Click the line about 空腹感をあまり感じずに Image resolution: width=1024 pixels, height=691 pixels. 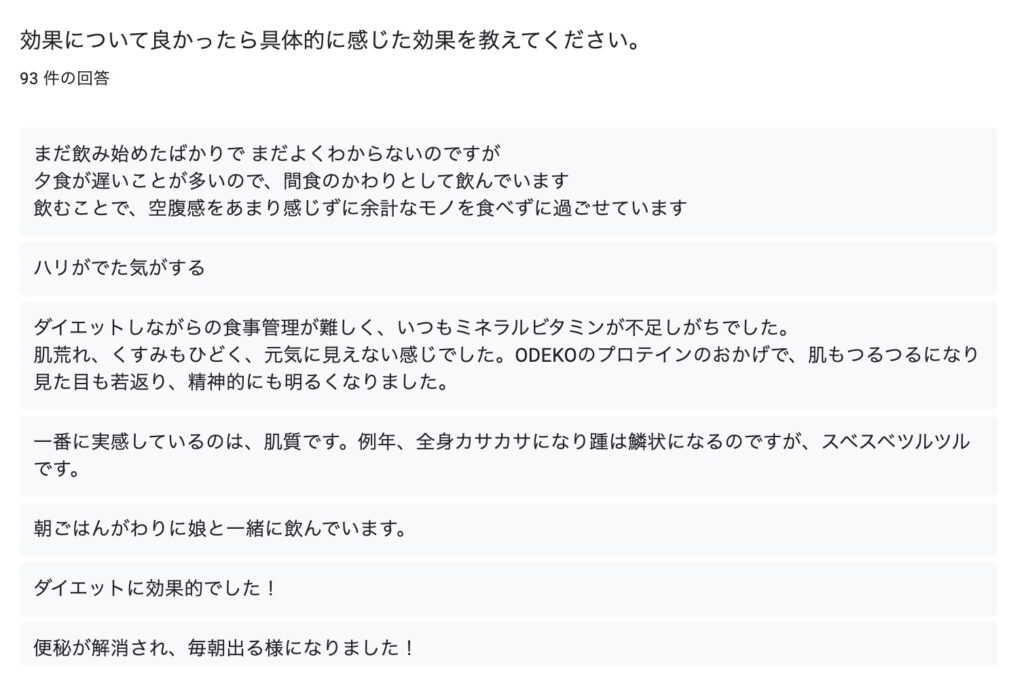360,208
